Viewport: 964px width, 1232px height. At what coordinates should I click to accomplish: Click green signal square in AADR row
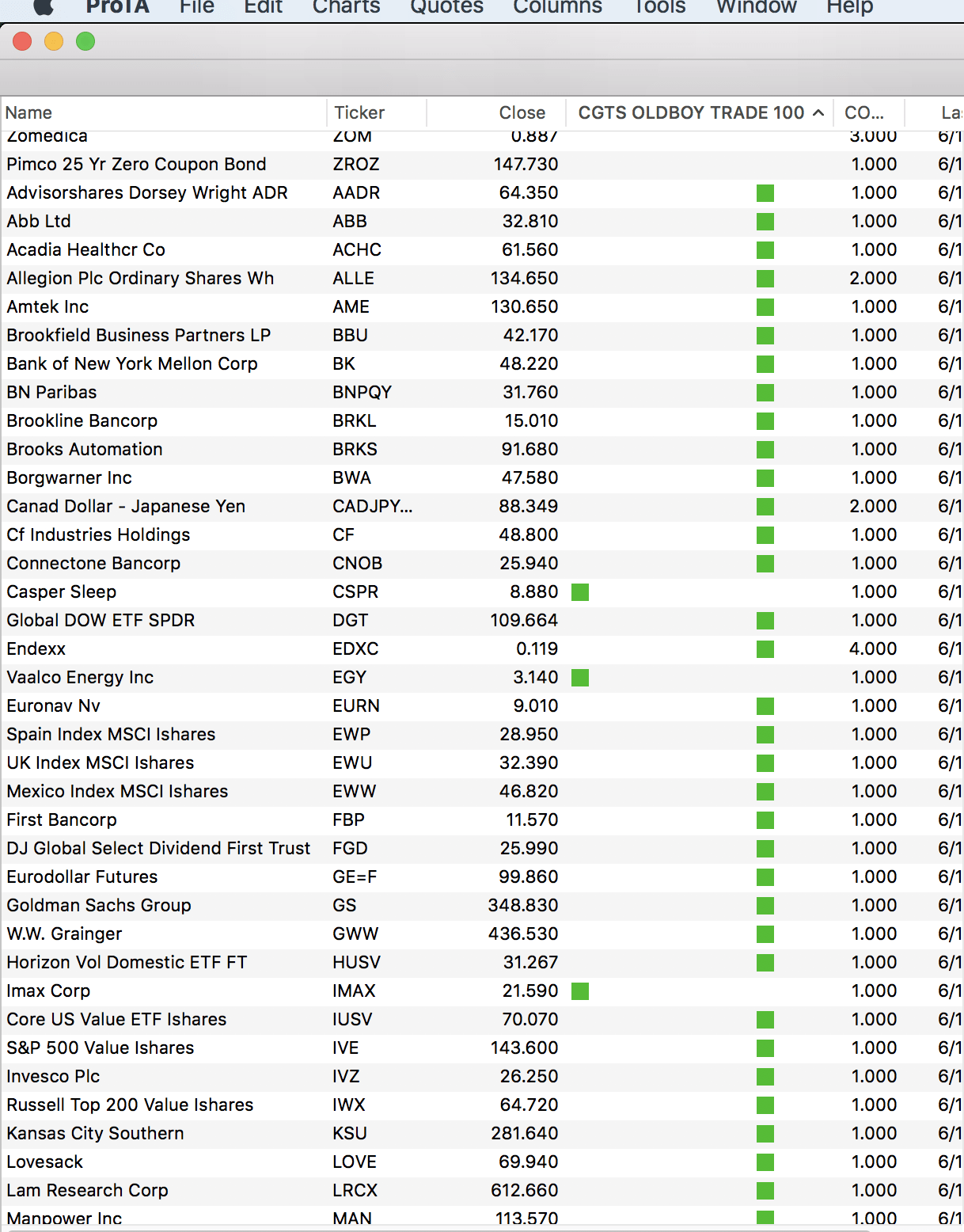click(765, 193)
